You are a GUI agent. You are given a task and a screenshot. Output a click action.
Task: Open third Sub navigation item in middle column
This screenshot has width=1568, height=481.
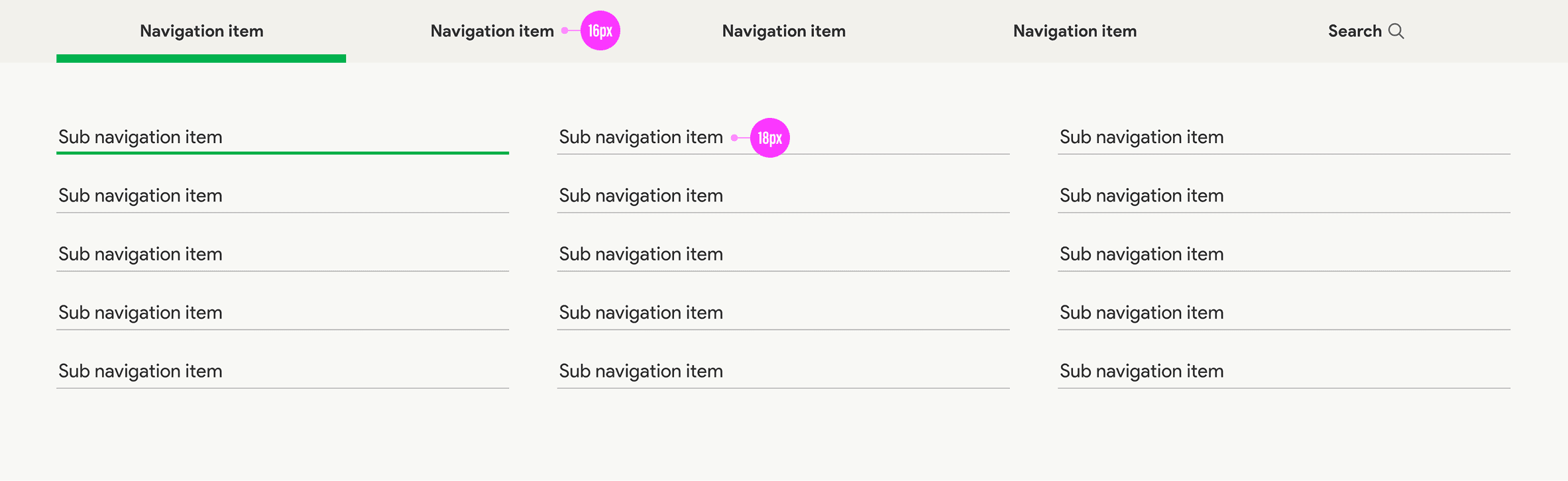(x=641, y=254)
